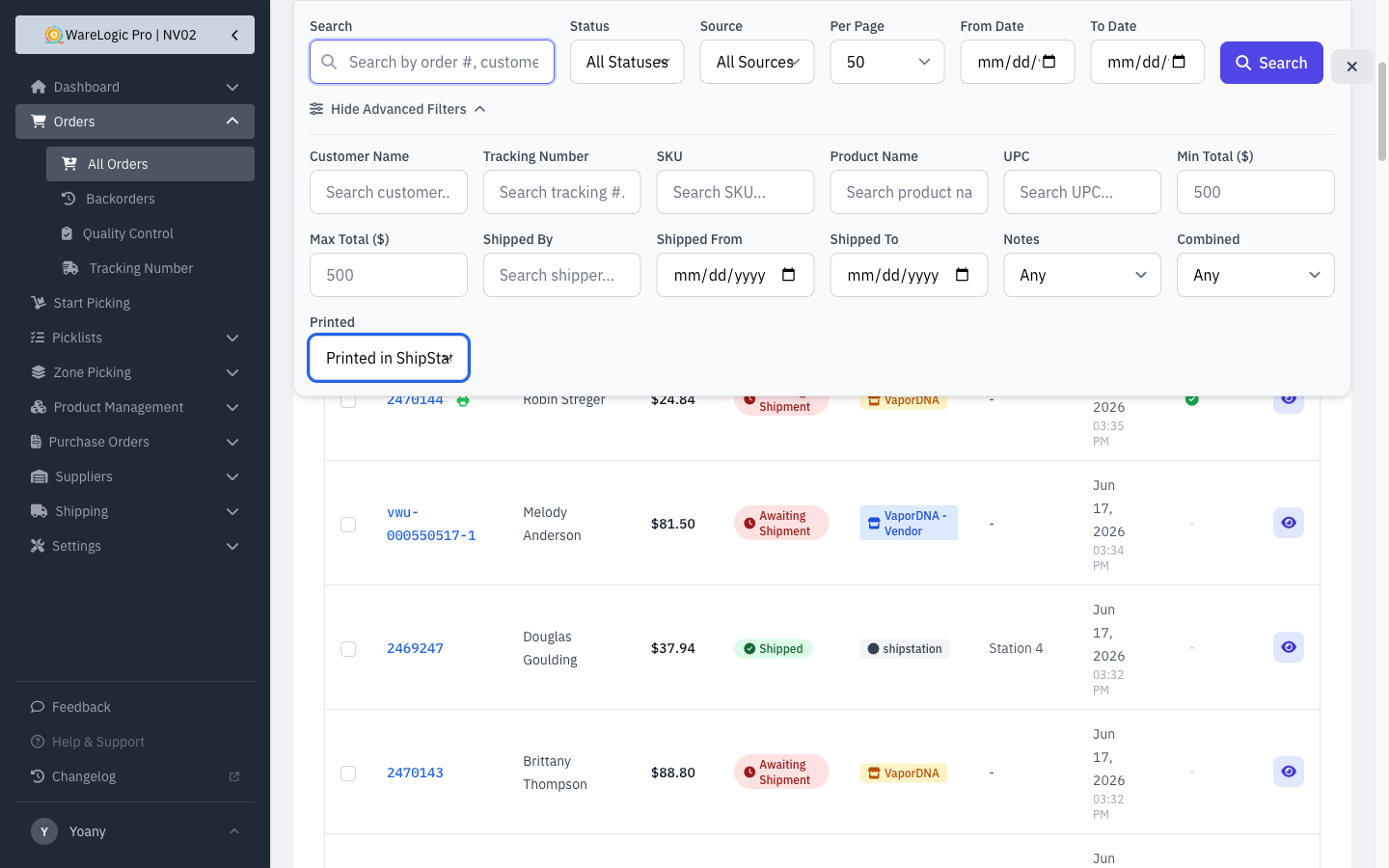Click the Product Management boxes icon
Viewport: 1389px width, 868px height.
[x=39, y=407]
